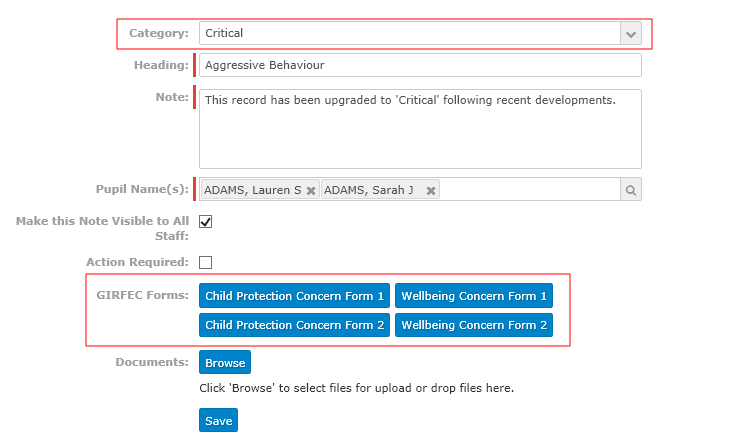756x443 pixels.
Task: Select the ADAMS, Lauren S pupil tag
Action: (x=253, y=190)
